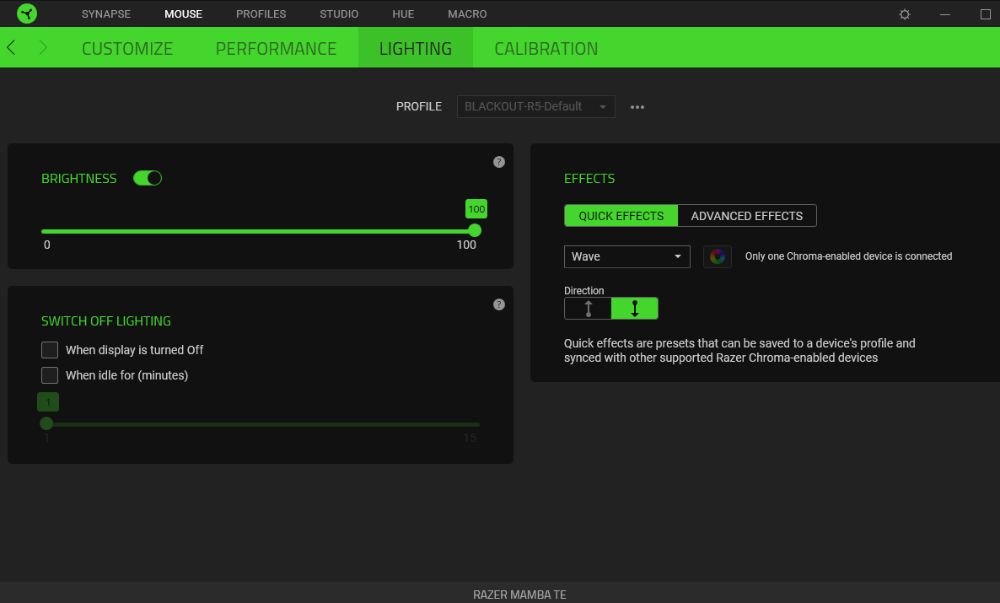The image size is (1000, 603).
Task: Click the Effects heading
Action: (589, 178)
